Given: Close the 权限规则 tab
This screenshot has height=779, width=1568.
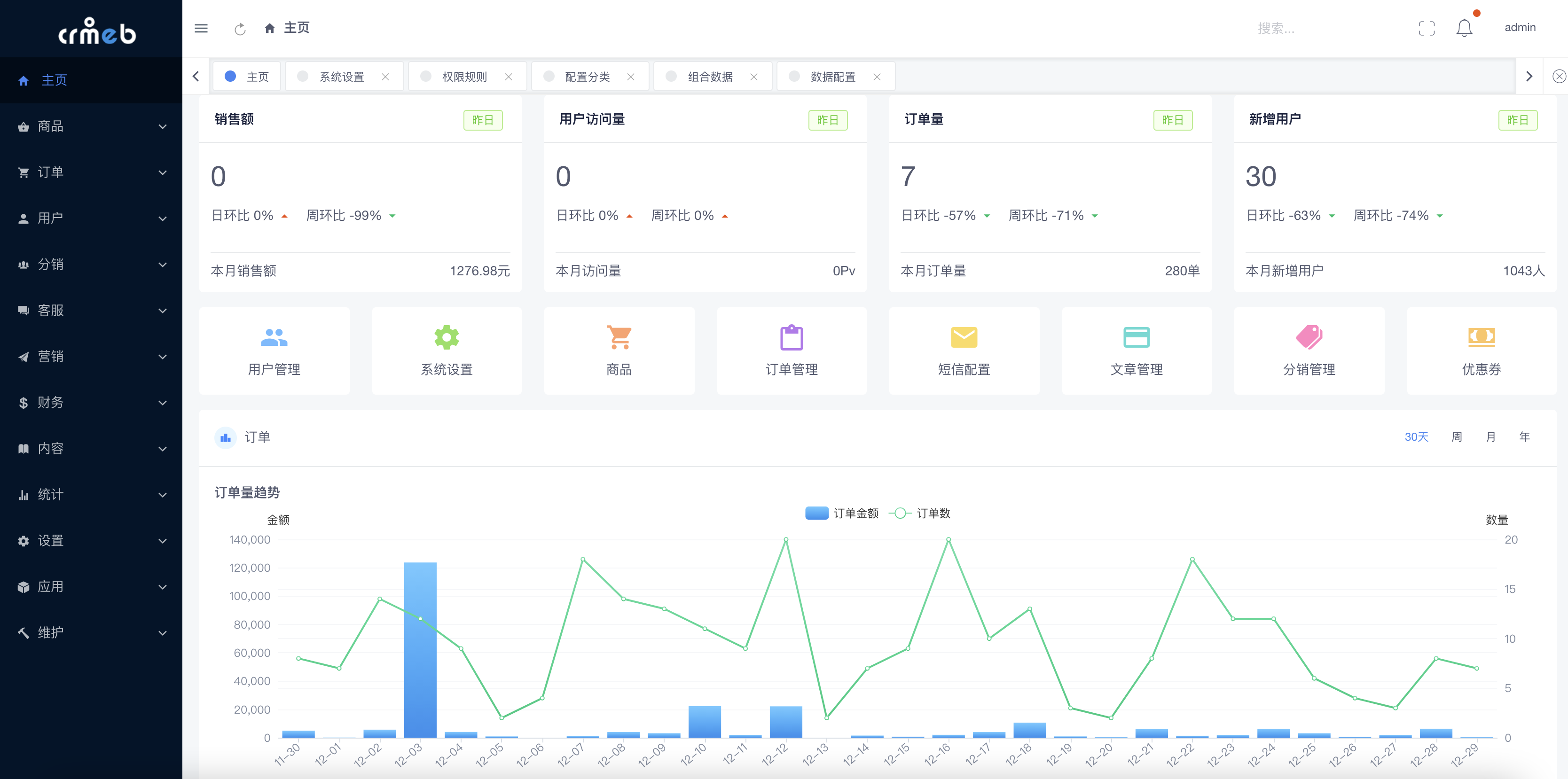Looking at the screenshot, I should click(508, 77).
